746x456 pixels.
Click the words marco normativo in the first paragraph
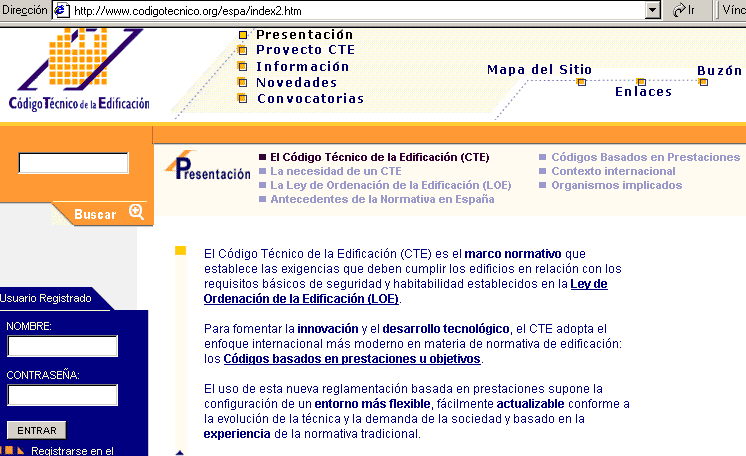pyautogui.click(x=513, y=254)
